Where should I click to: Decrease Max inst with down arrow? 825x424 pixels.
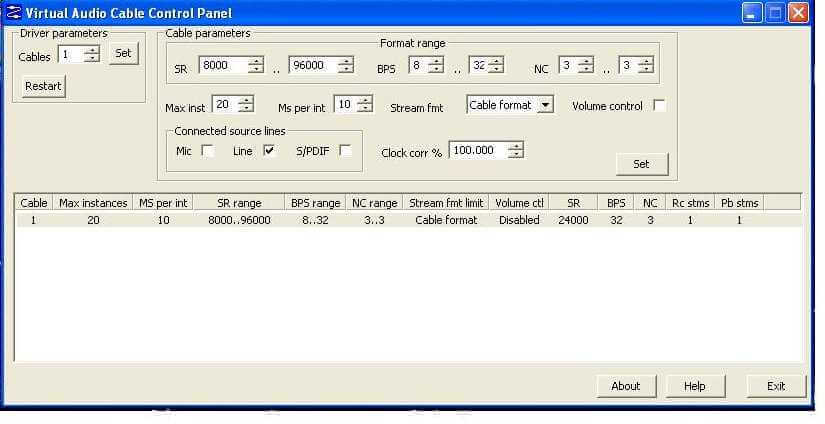coord(246,108)
